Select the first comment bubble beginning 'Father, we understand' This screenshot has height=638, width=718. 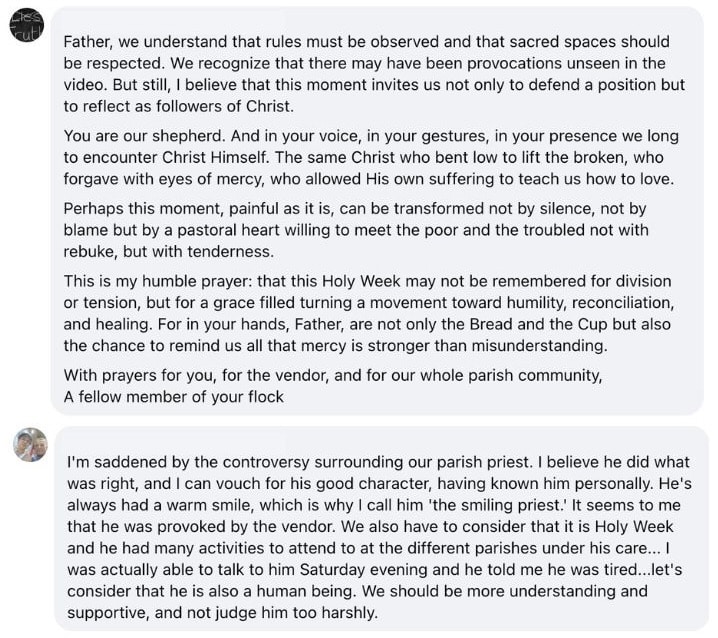(x=377, y=211)
